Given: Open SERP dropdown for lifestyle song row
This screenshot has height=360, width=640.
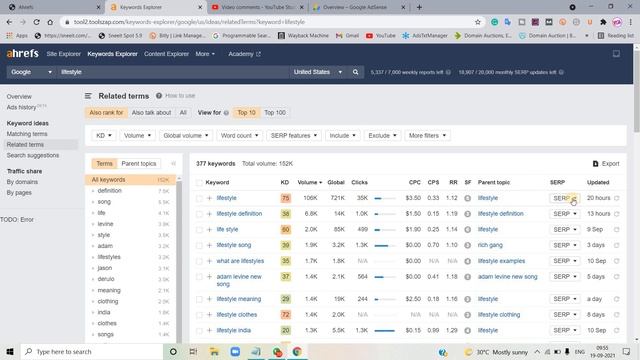Looking at the screenshot, I should tap(564, 245).
